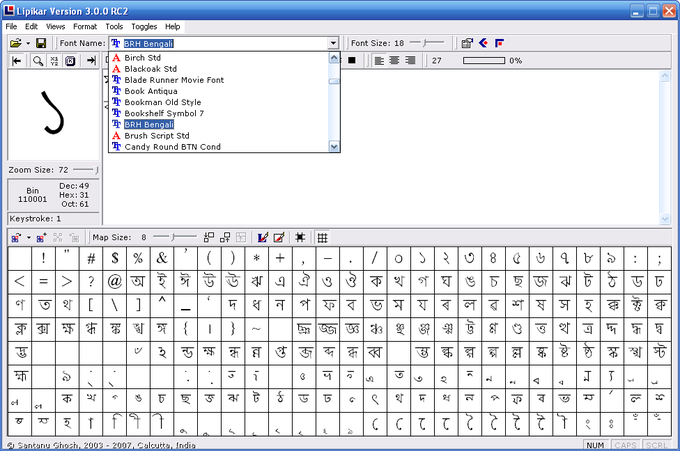Click the ? character cell

(91, 282)
